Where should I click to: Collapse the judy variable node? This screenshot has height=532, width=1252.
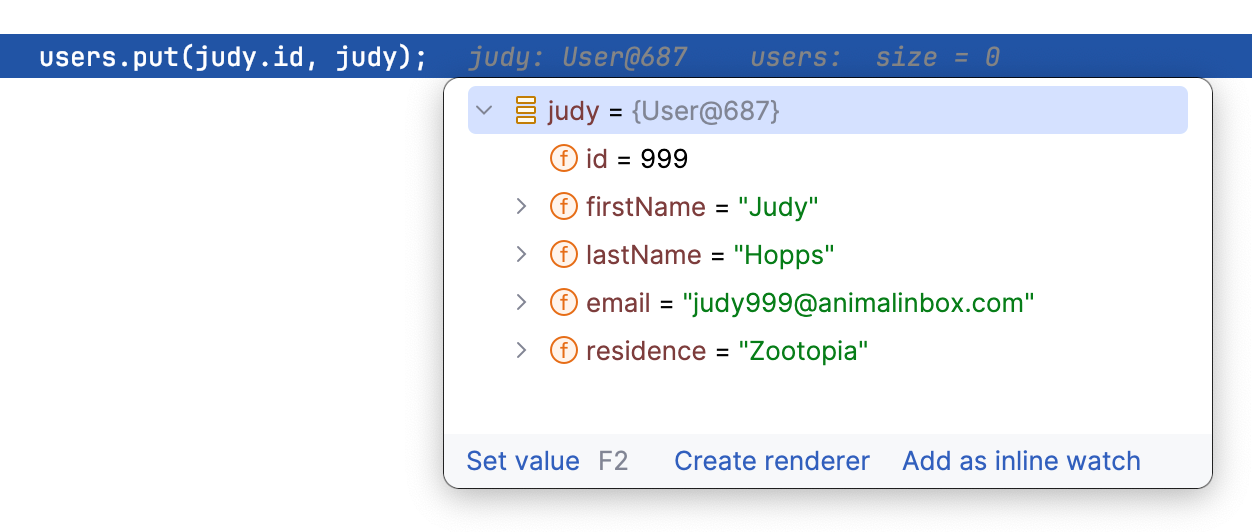(485, 110)
